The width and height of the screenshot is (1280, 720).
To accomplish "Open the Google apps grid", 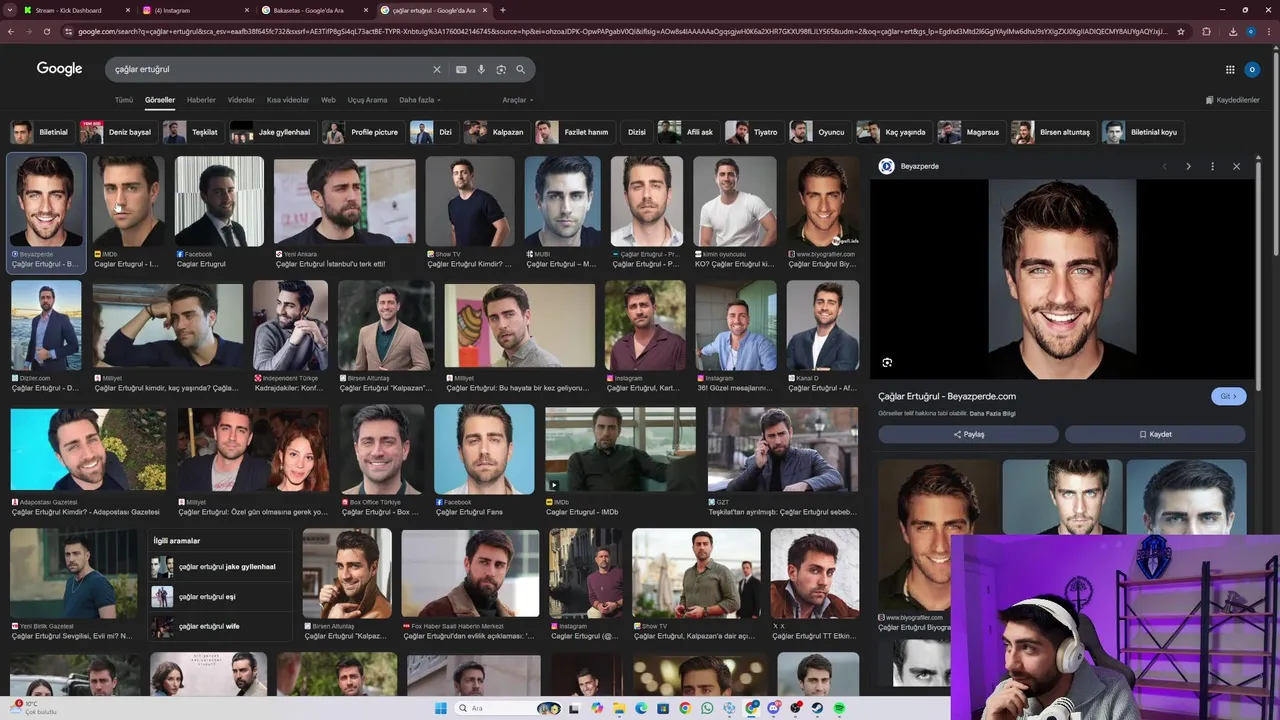I will tap(1230, 70).
